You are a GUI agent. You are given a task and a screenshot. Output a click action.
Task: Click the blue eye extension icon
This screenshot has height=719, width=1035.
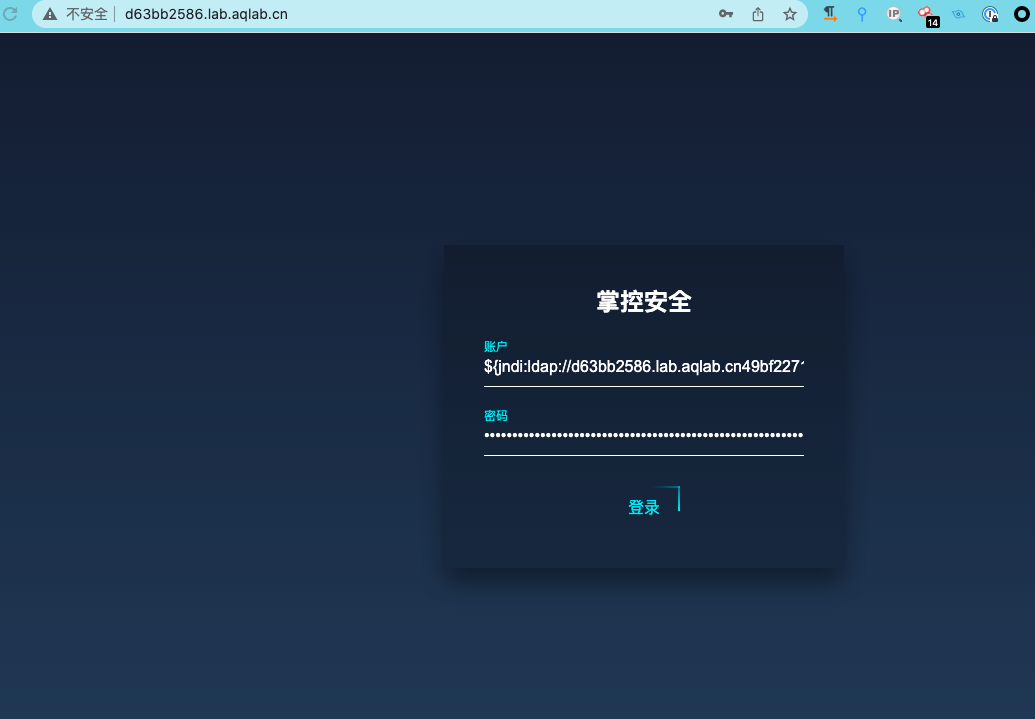[x=958, y=14]
